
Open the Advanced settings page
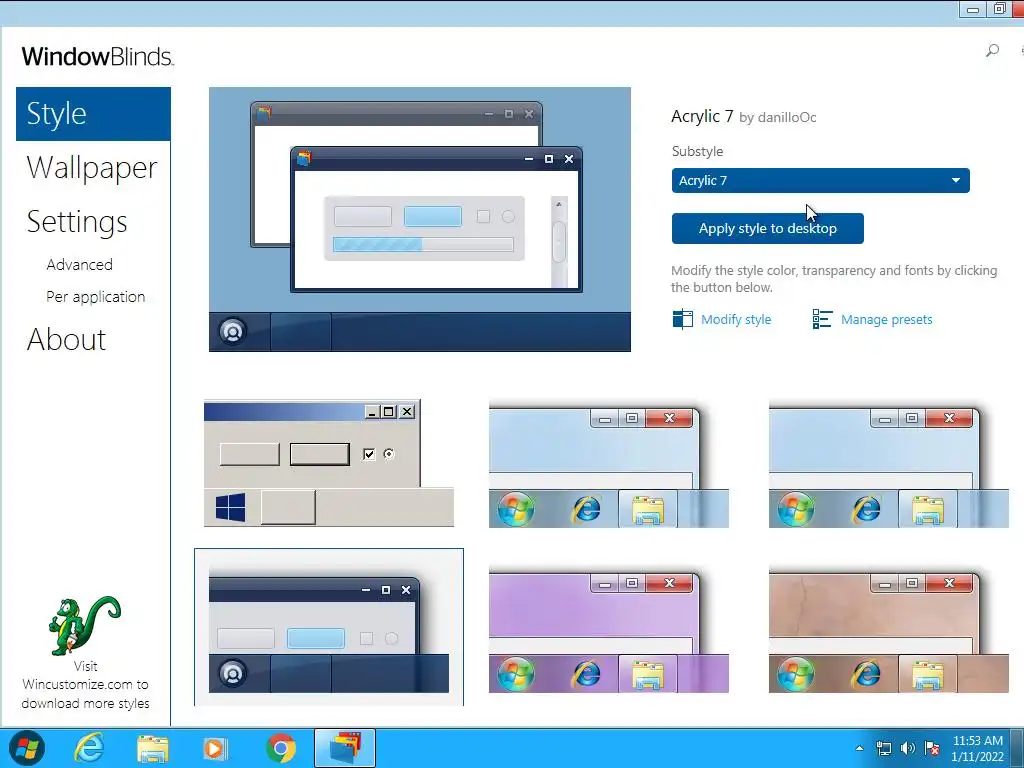coord(80,264)
